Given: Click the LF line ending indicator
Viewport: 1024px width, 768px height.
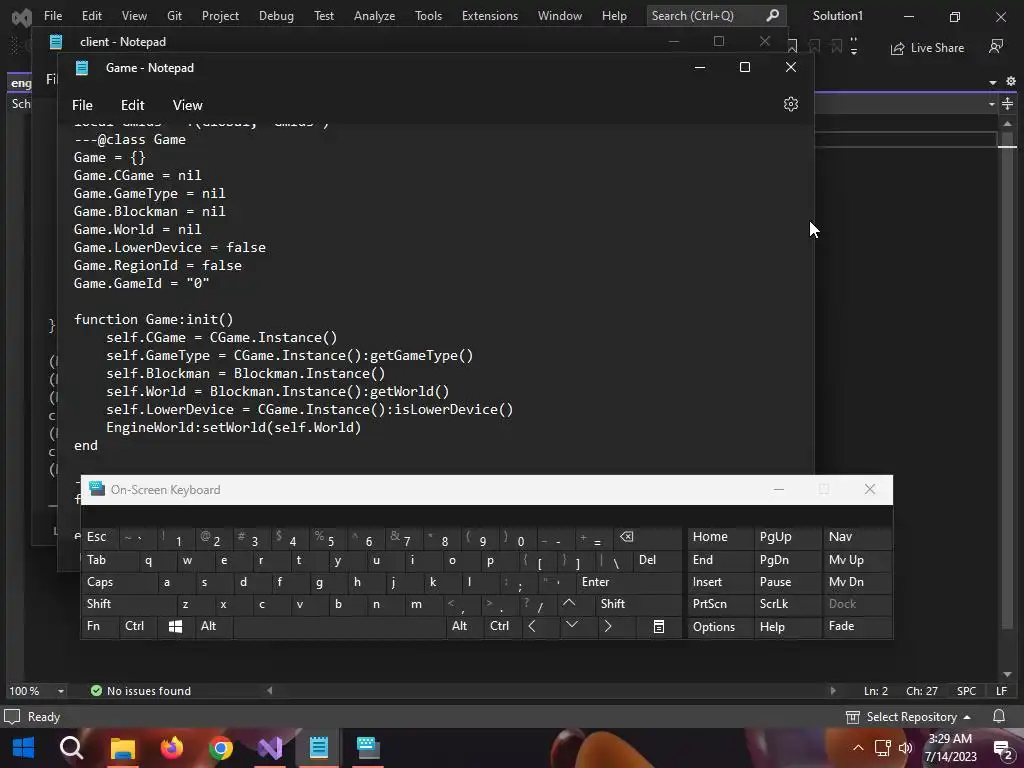Looking at the screenshot, I should (1001, 691).
